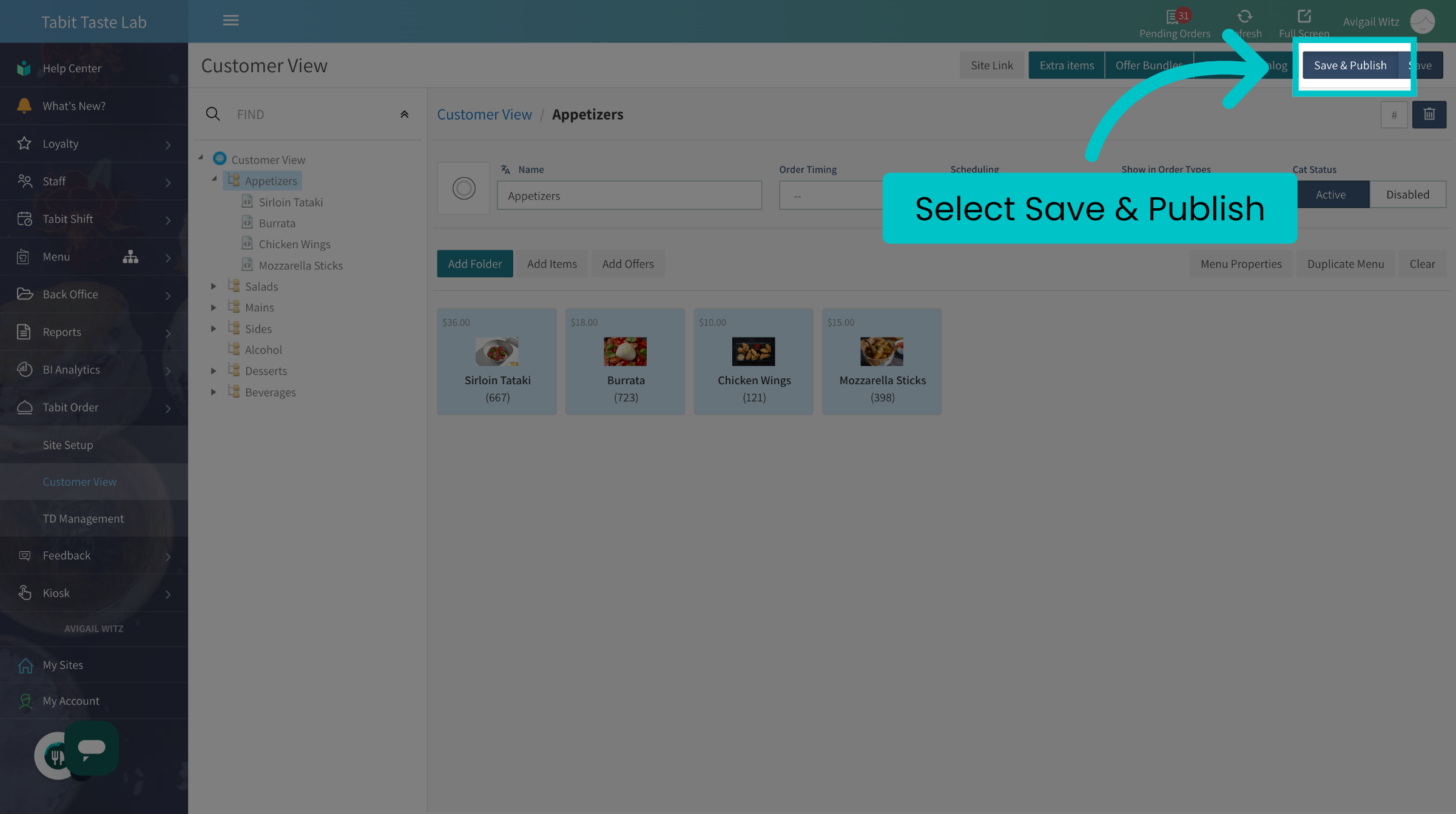Click the translate icon beside Name
1456x814 pixels.
pyautogui.click(x=505, y=169)
